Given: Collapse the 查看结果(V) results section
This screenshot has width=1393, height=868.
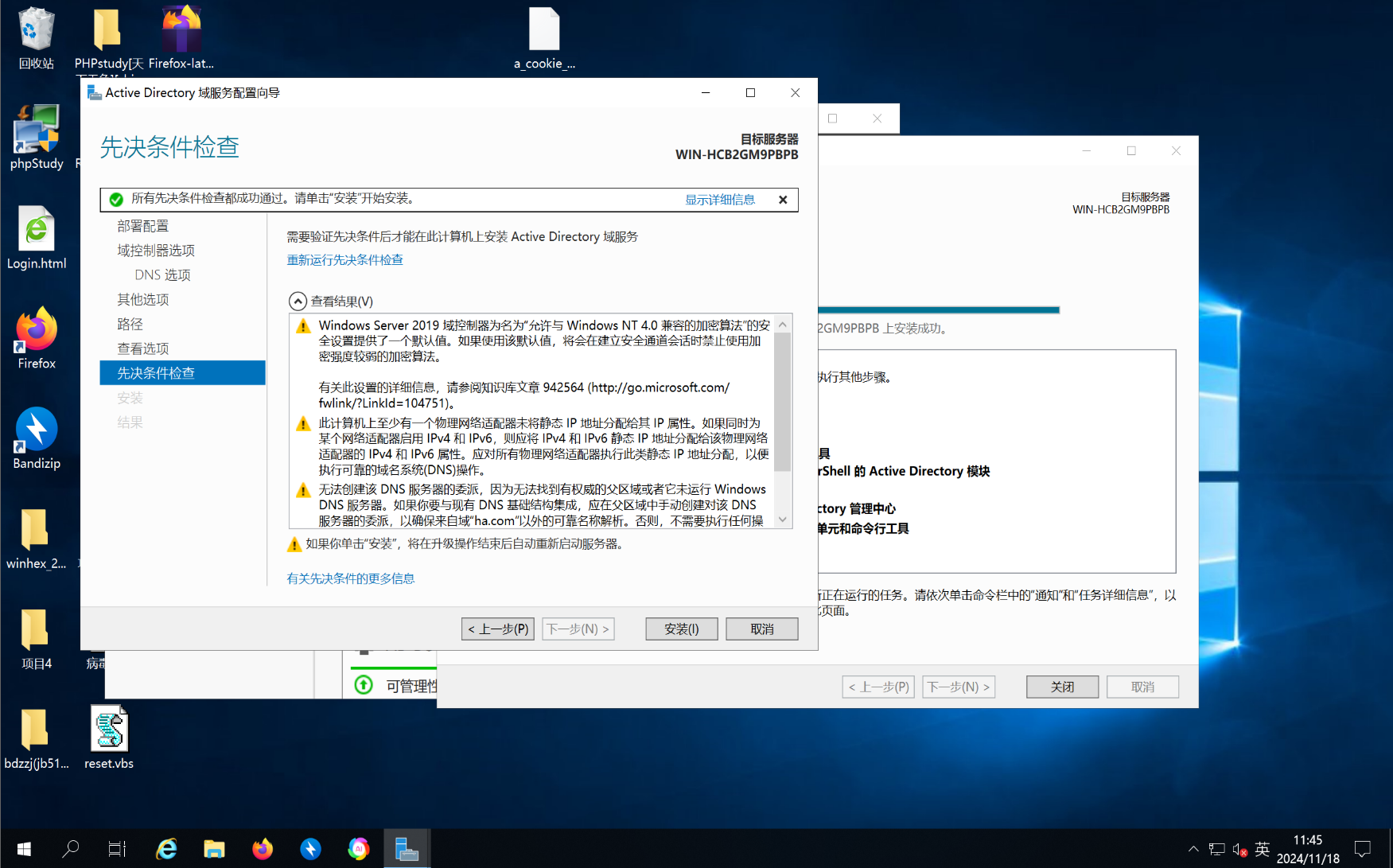Looking at the screenshot, I should click(x=298, y=301).
